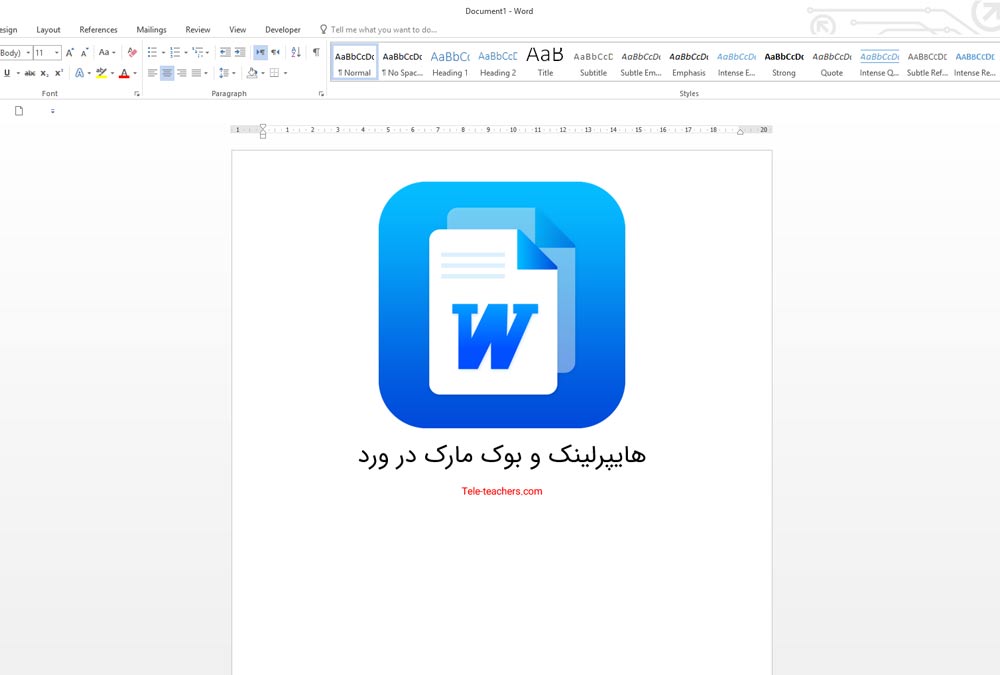Image resolution: width=1000 pixels, height=675 pixels.
Task: Click the Persian heading text in document
Action: pyautogui.click(x=502, y=456)
